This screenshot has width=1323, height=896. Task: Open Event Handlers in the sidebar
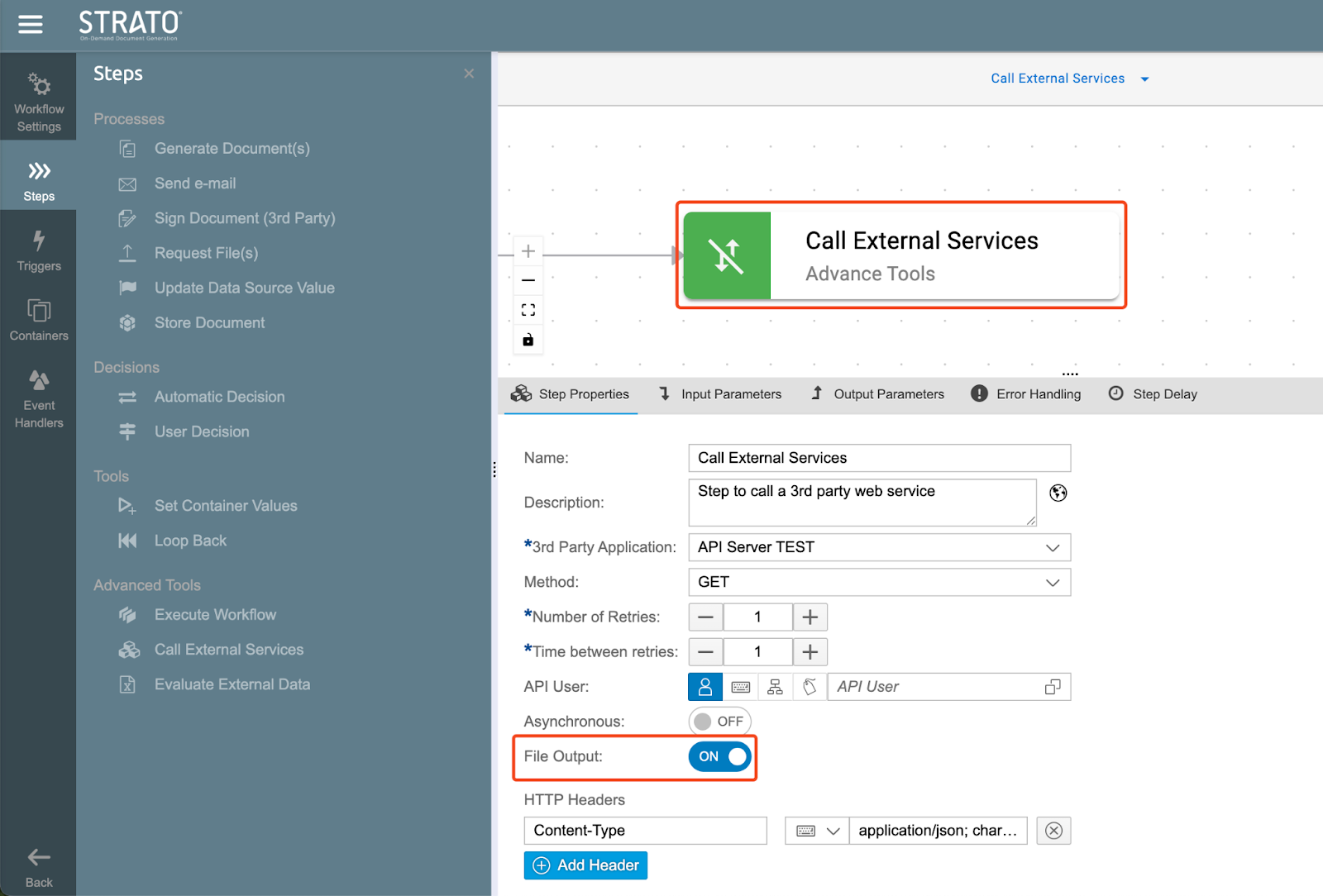coord(39,399)
